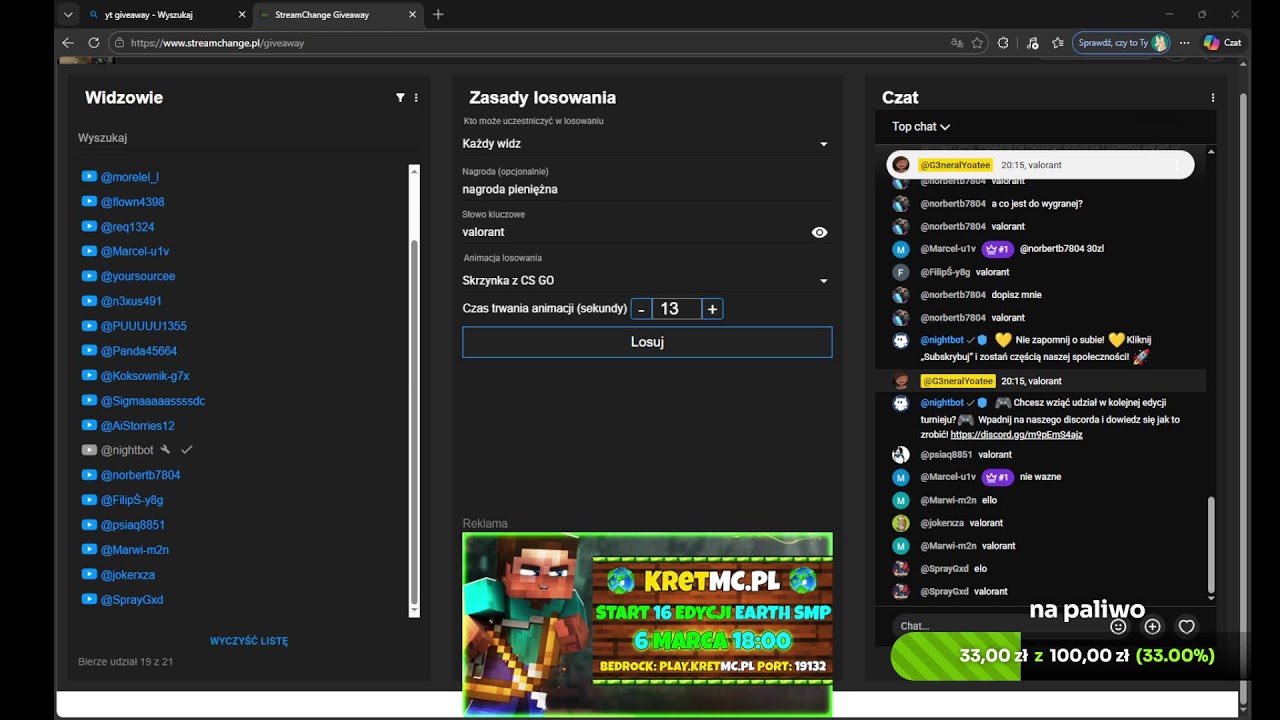Select viewer @AiStorries12 in the list
The image size is (1280, 720).
click(138, 426)
